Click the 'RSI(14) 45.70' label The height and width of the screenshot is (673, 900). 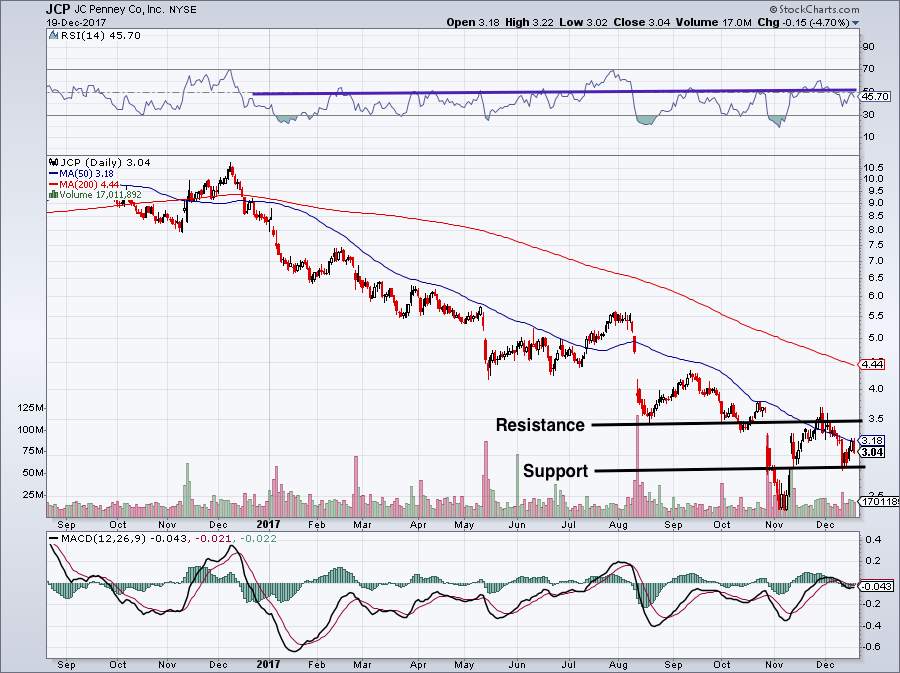(100, 36)
